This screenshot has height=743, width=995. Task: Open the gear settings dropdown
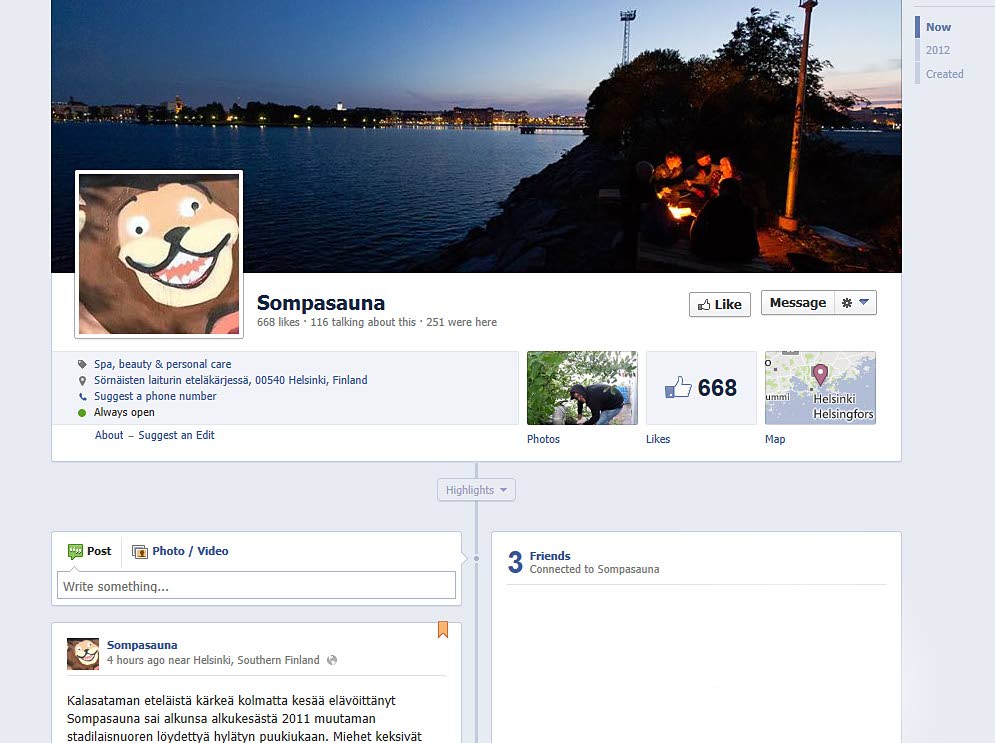855,303
